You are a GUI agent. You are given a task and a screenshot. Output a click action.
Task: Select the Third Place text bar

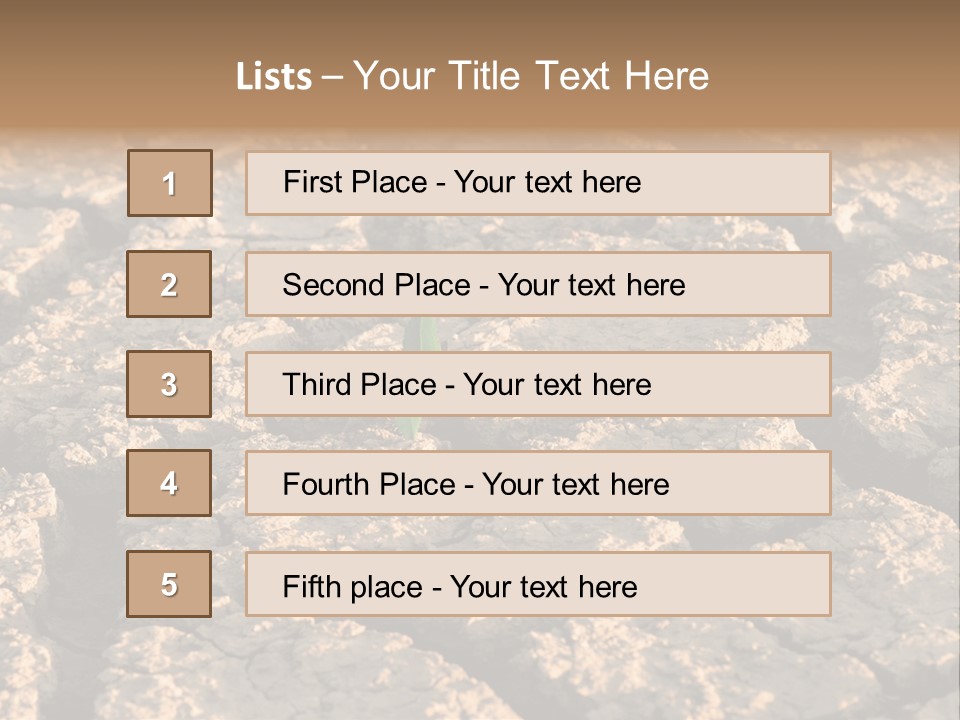(x=538, y=384)
